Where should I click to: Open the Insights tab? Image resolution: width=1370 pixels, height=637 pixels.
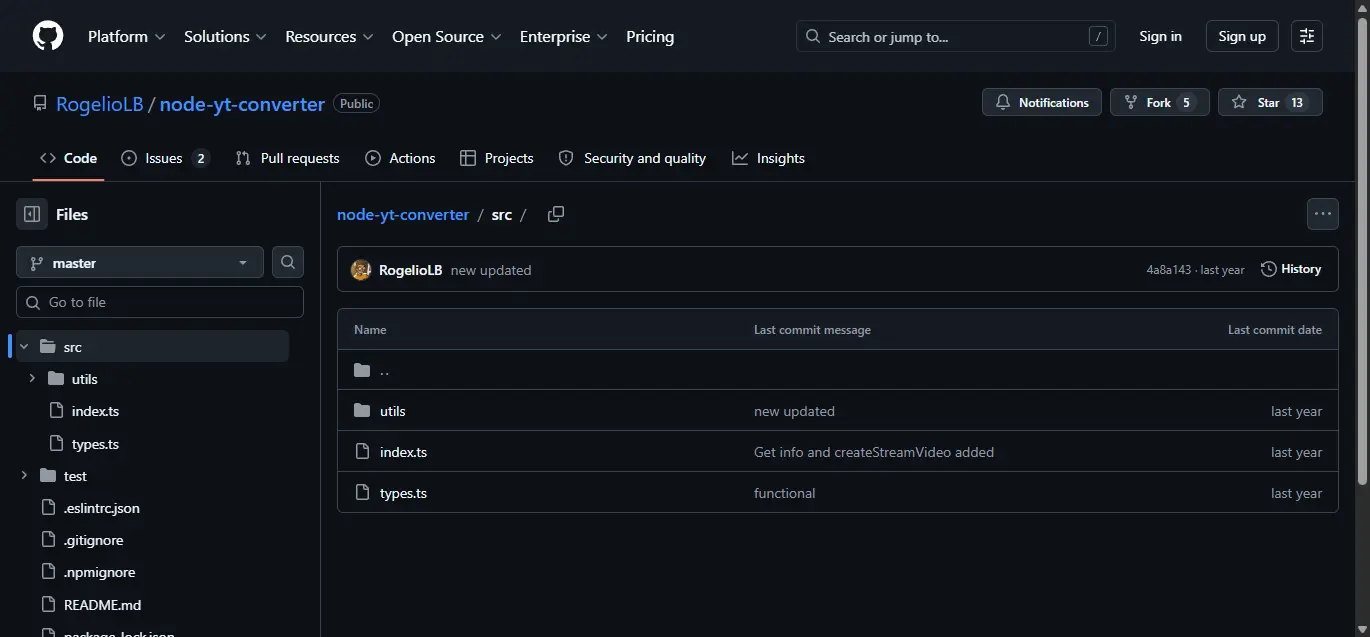coord(768,158)
